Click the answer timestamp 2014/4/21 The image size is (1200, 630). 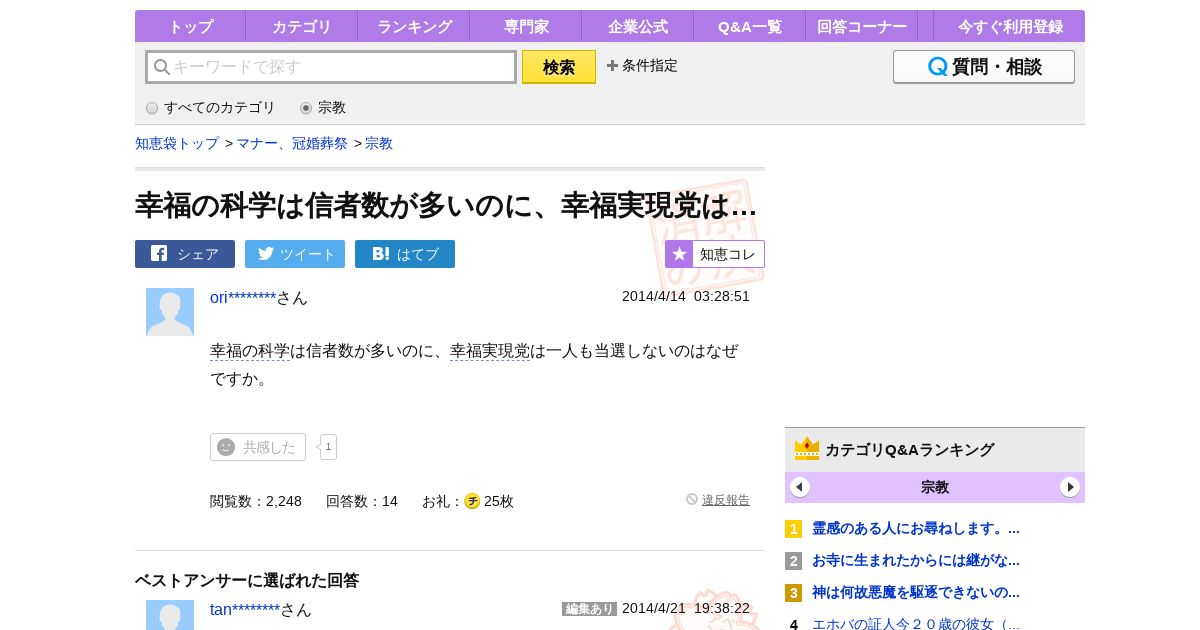point(686,608)
